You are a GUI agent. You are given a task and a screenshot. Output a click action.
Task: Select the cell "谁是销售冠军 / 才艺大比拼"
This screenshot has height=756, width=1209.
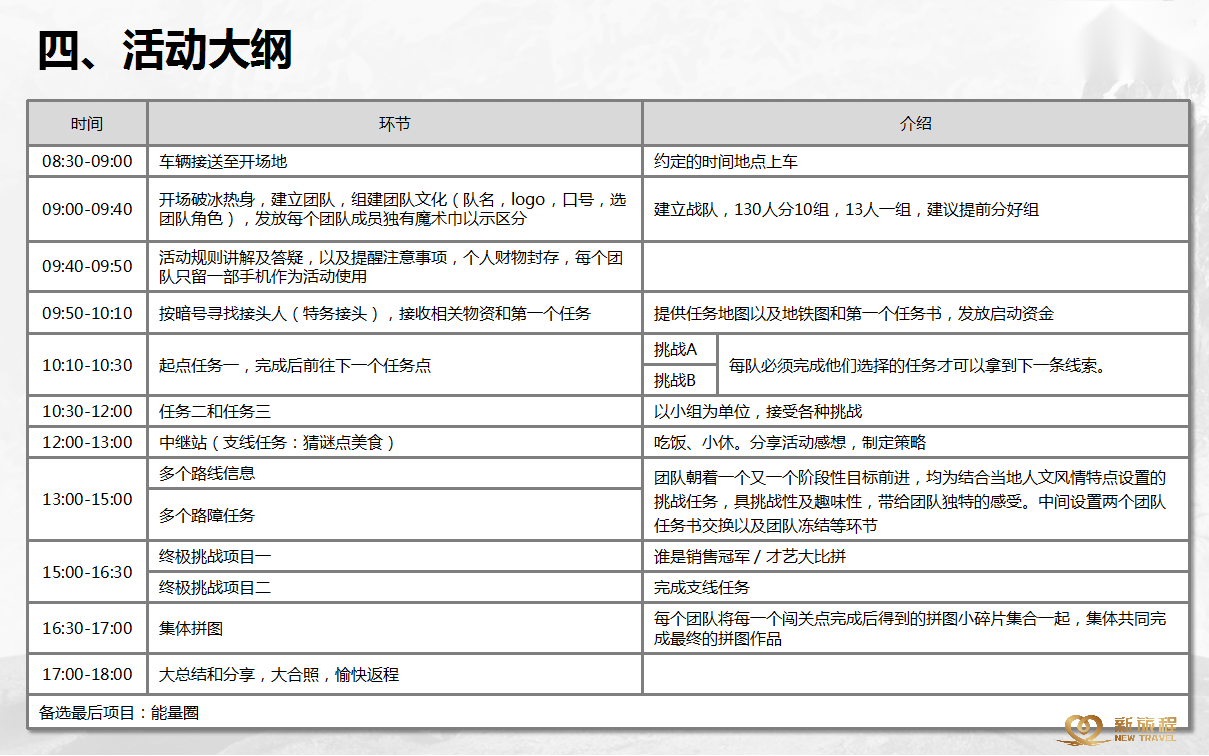(916, 556)
